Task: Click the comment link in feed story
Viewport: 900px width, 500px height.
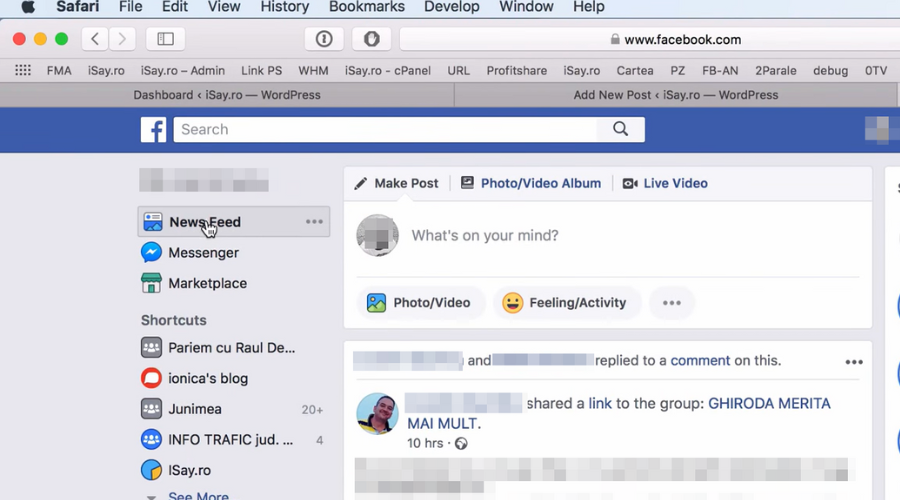Action: [700, 361]
